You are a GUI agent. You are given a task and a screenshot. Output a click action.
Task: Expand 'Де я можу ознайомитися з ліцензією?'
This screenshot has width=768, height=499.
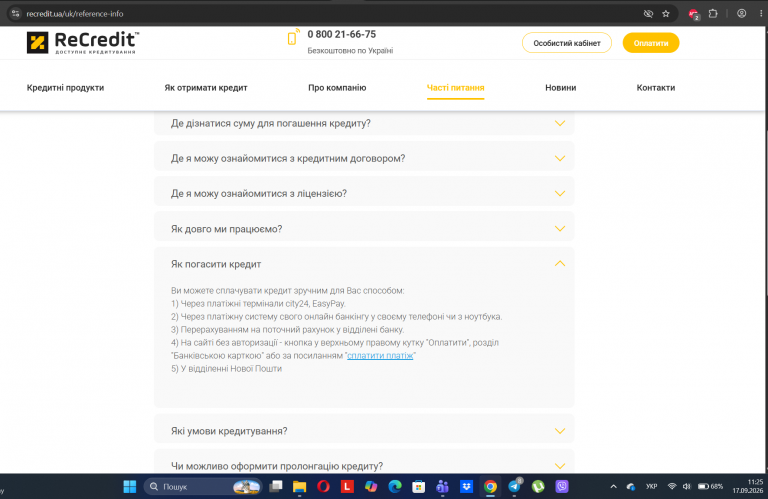[x=364, y=193]
